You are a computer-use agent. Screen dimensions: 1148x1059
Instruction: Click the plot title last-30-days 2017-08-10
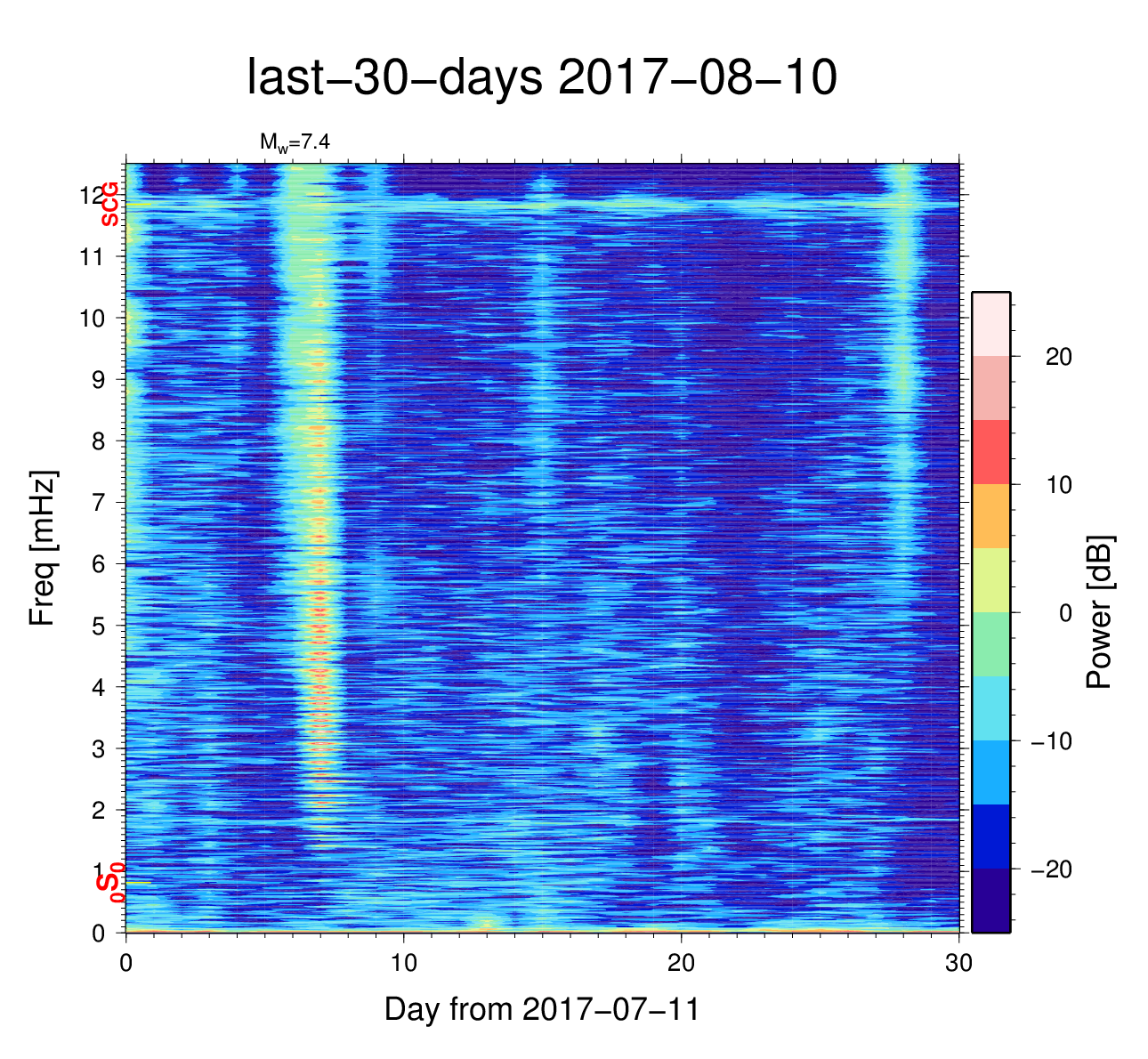coord(541,78)
